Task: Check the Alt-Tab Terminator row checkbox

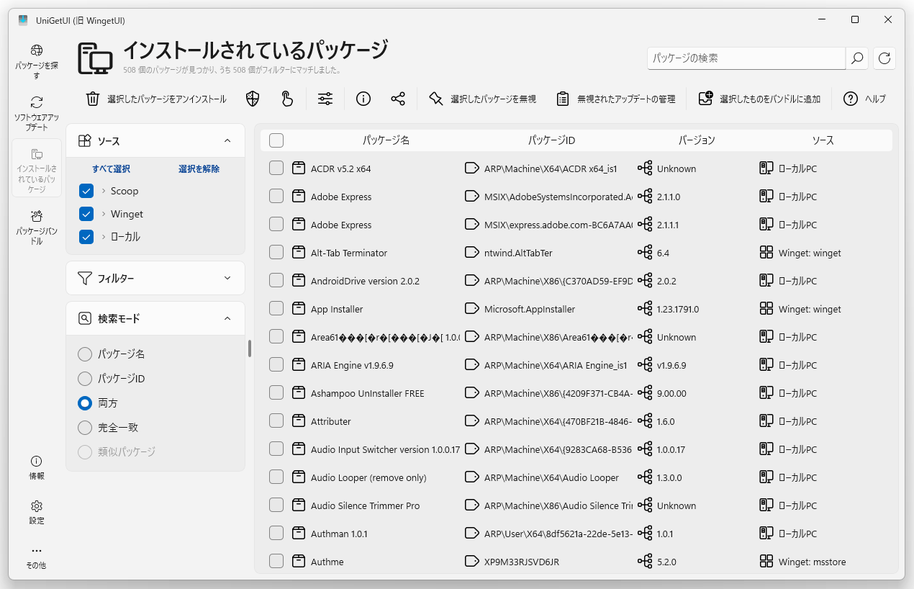Action: pos(276,253)
